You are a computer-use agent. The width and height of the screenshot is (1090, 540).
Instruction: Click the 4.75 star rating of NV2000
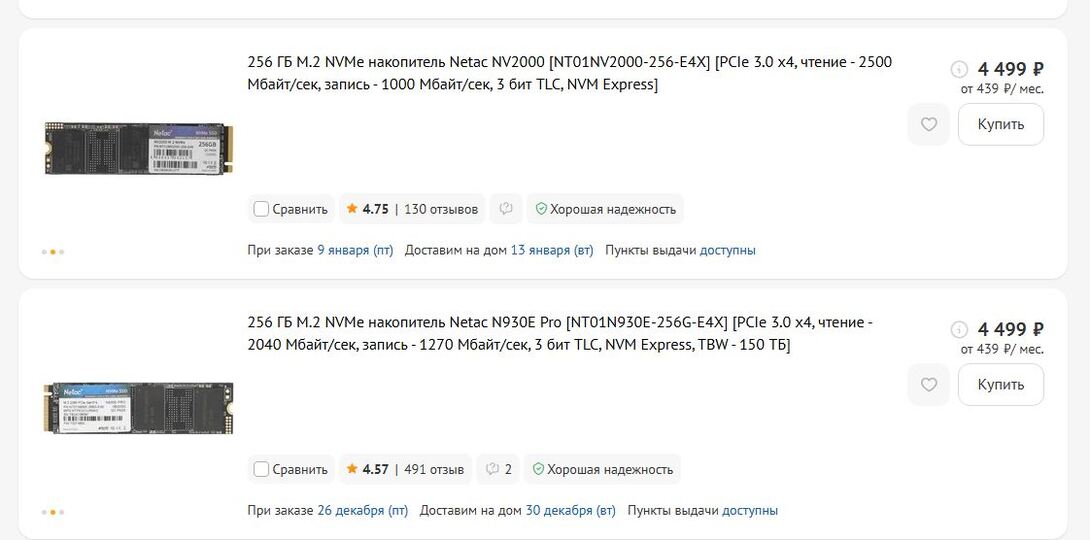point(367,209)
